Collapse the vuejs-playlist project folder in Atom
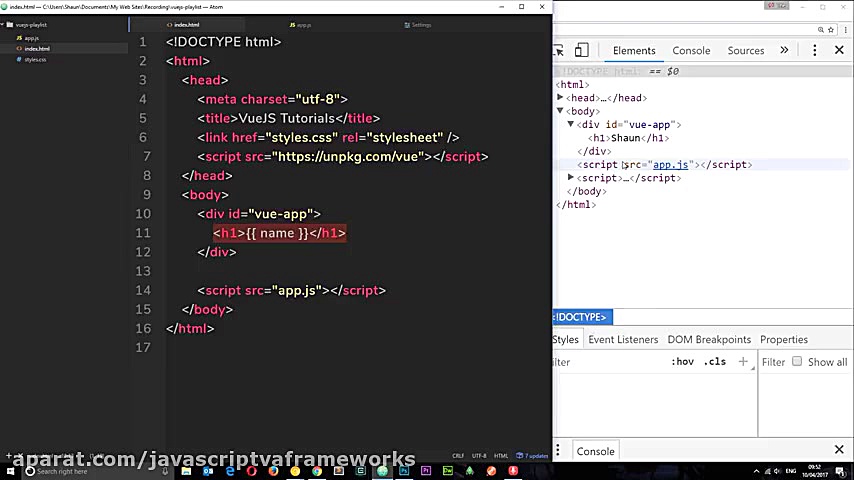 (x=27, y=25)
